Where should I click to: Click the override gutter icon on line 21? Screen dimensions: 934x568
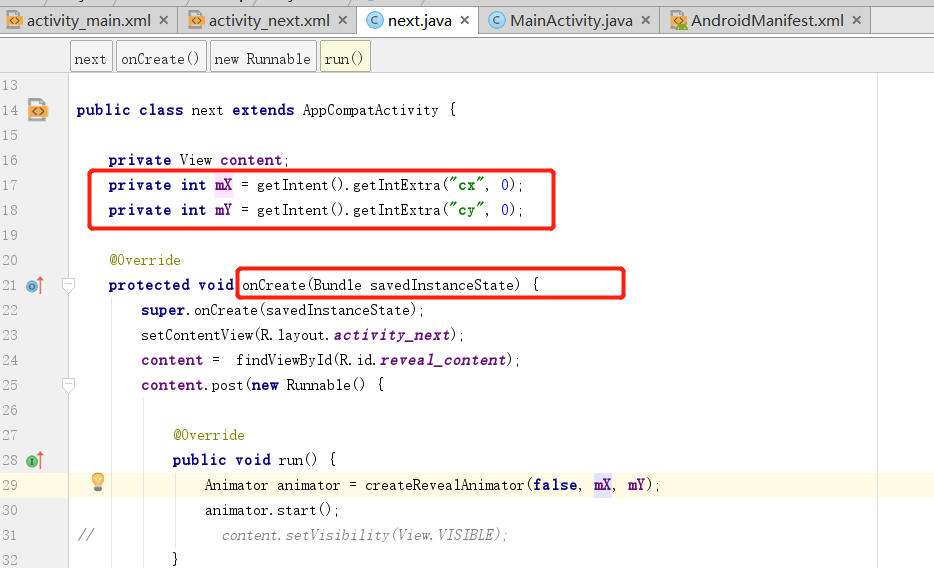[35, 286]
